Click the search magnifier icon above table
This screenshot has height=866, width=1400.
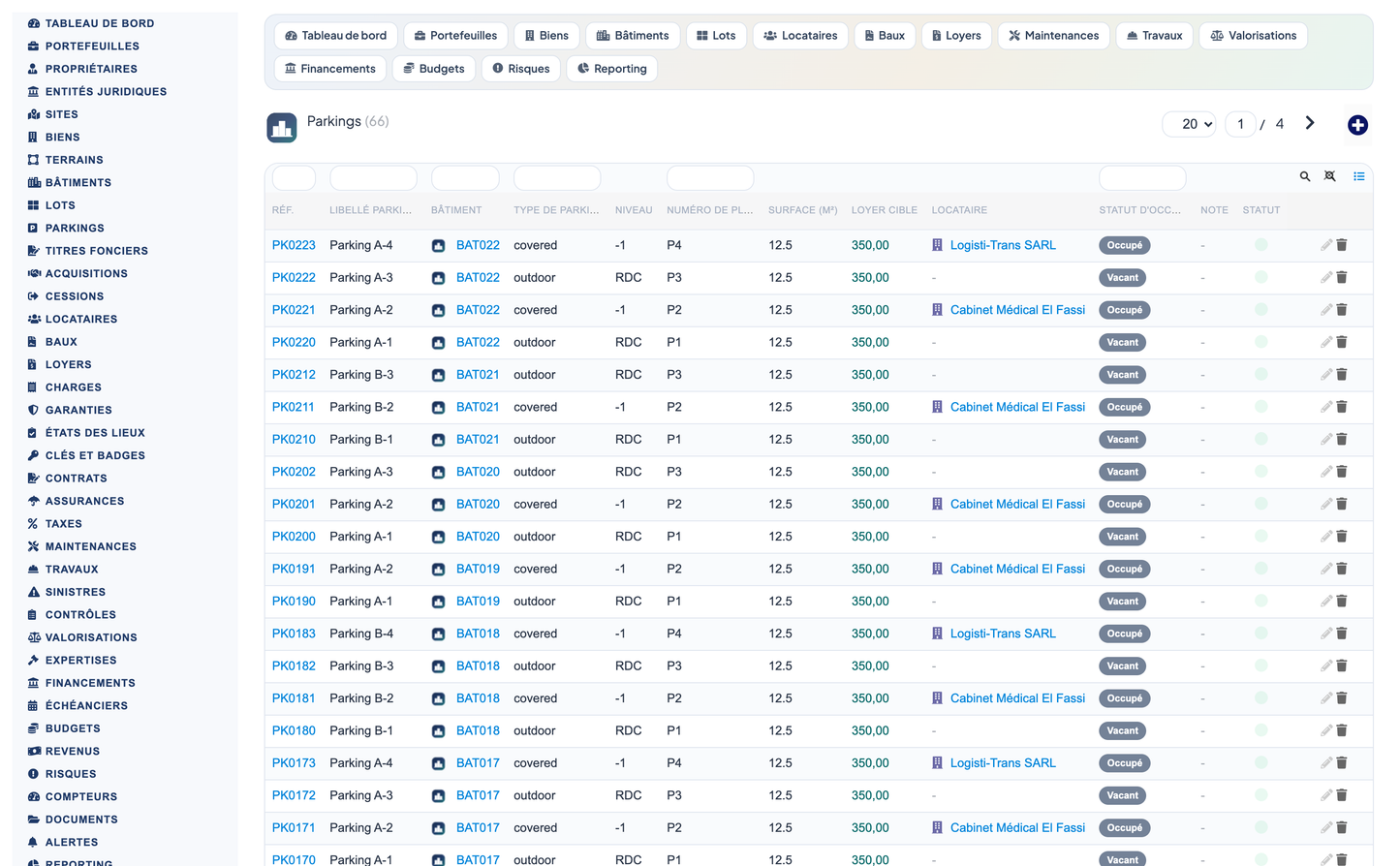(x=1305, y=176)
